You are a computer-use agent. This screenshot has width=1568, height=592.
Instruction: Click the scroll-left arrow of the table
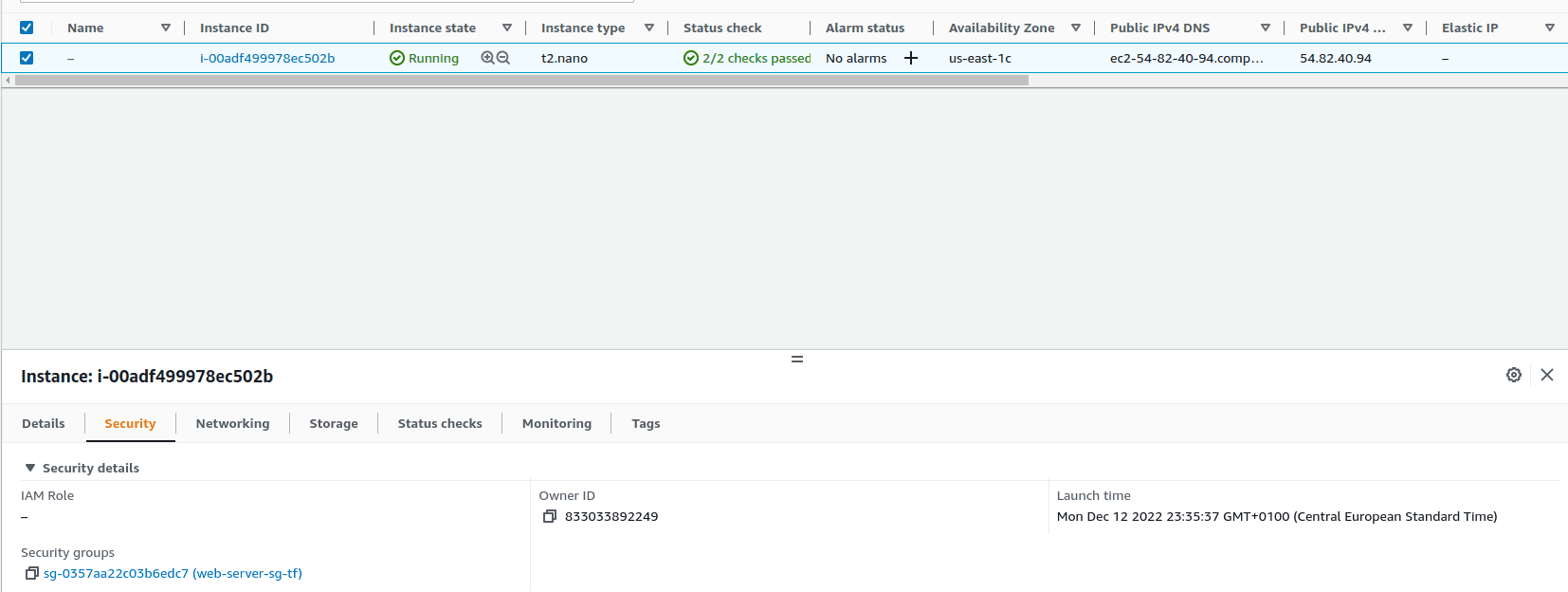pos(9,81)
